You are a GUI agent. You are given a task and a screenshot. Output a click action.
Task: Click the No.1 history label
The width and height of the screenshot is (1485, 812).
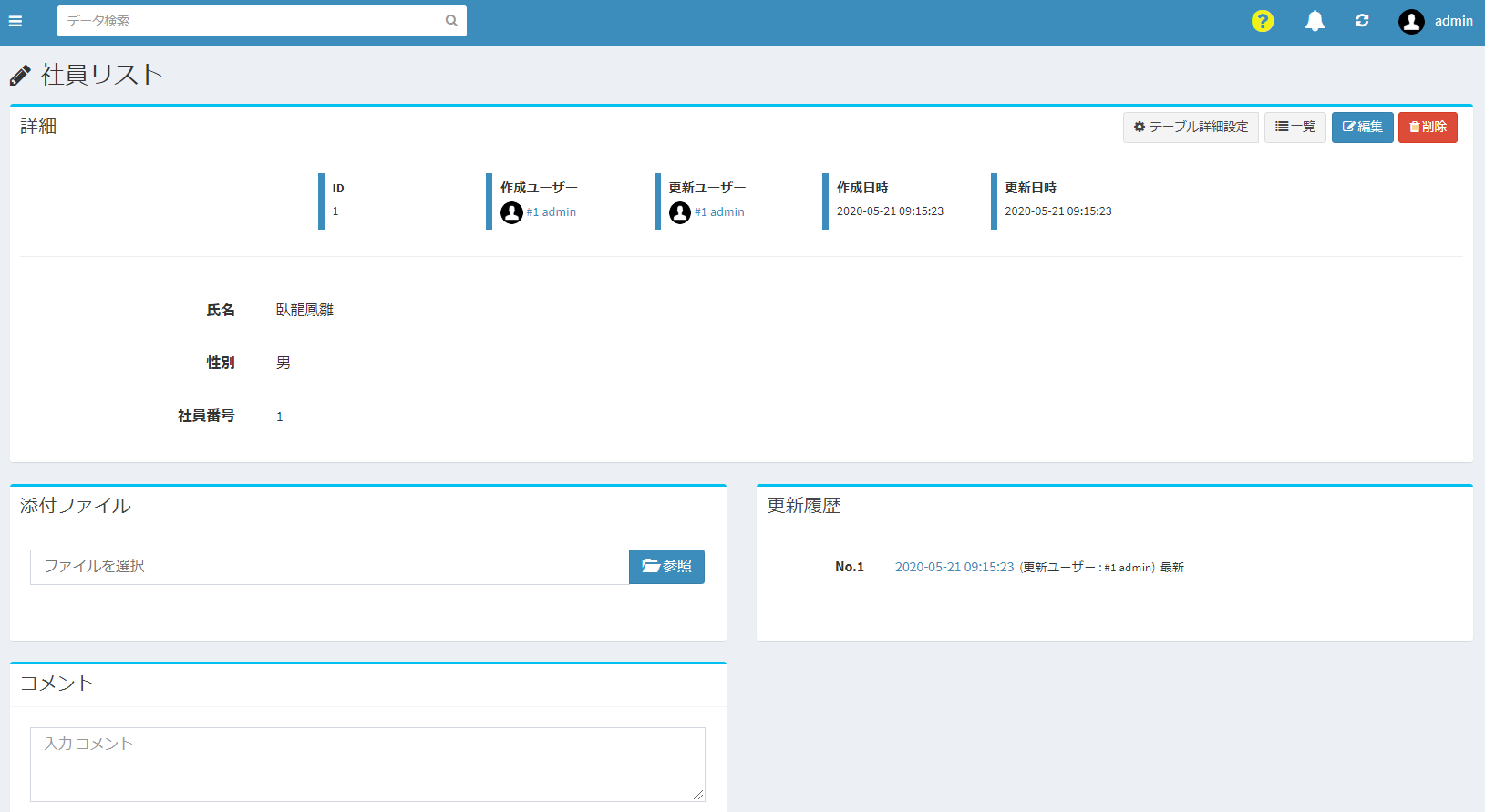850,567
